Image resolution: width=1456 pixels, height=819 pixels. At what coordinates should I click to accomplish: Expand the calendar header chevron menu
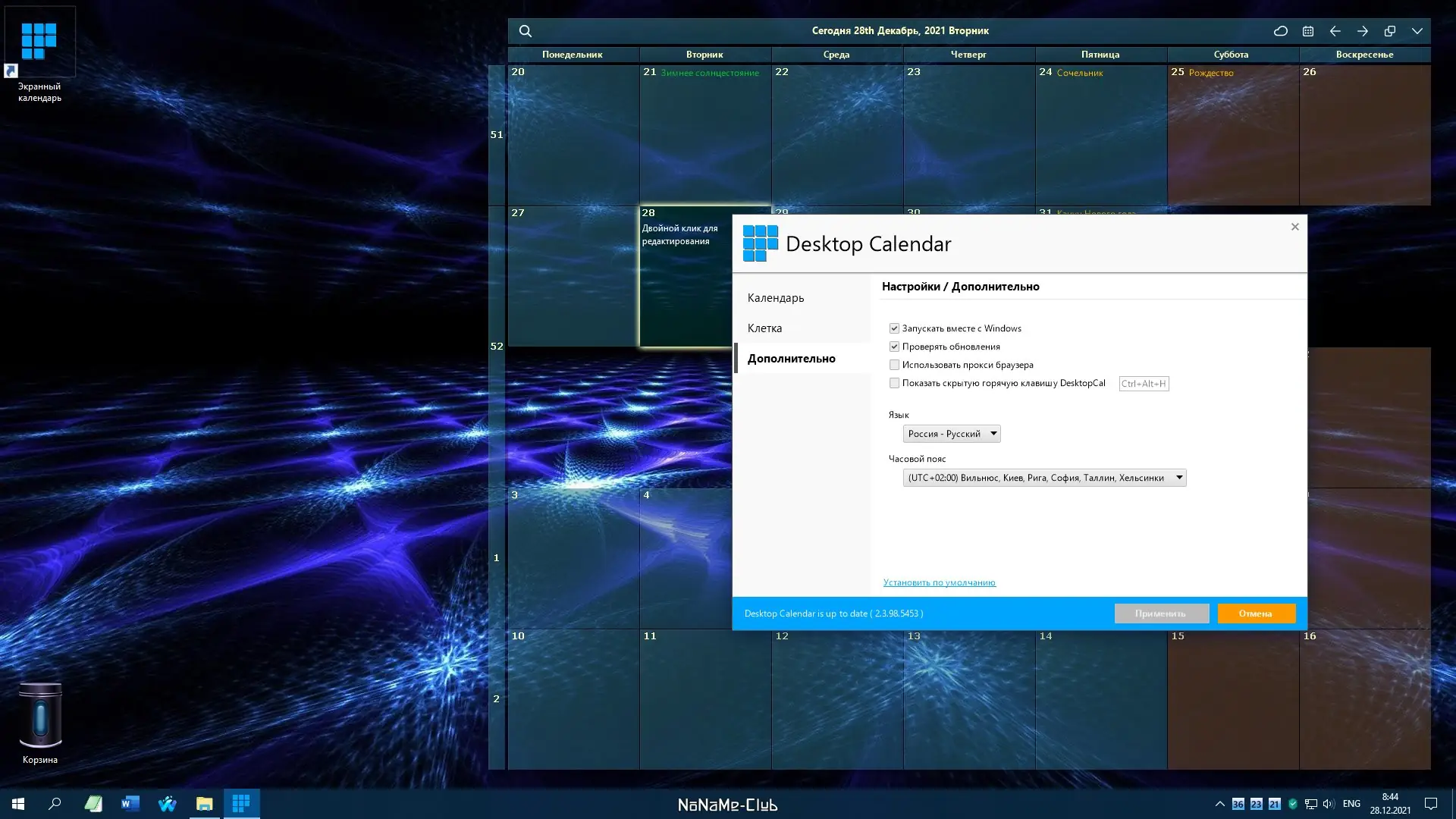coord(1417,31)
